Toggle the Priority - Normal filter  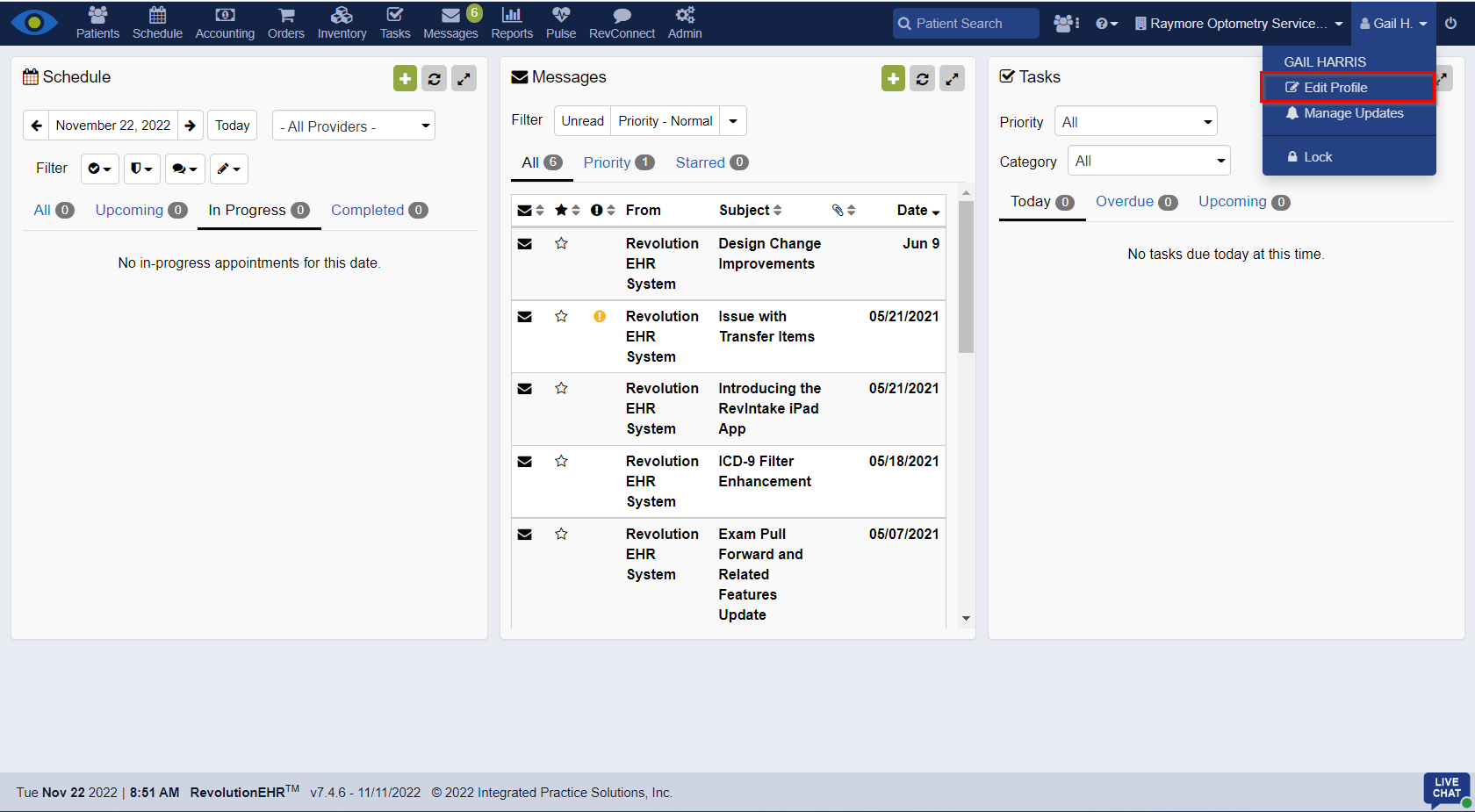666,121
